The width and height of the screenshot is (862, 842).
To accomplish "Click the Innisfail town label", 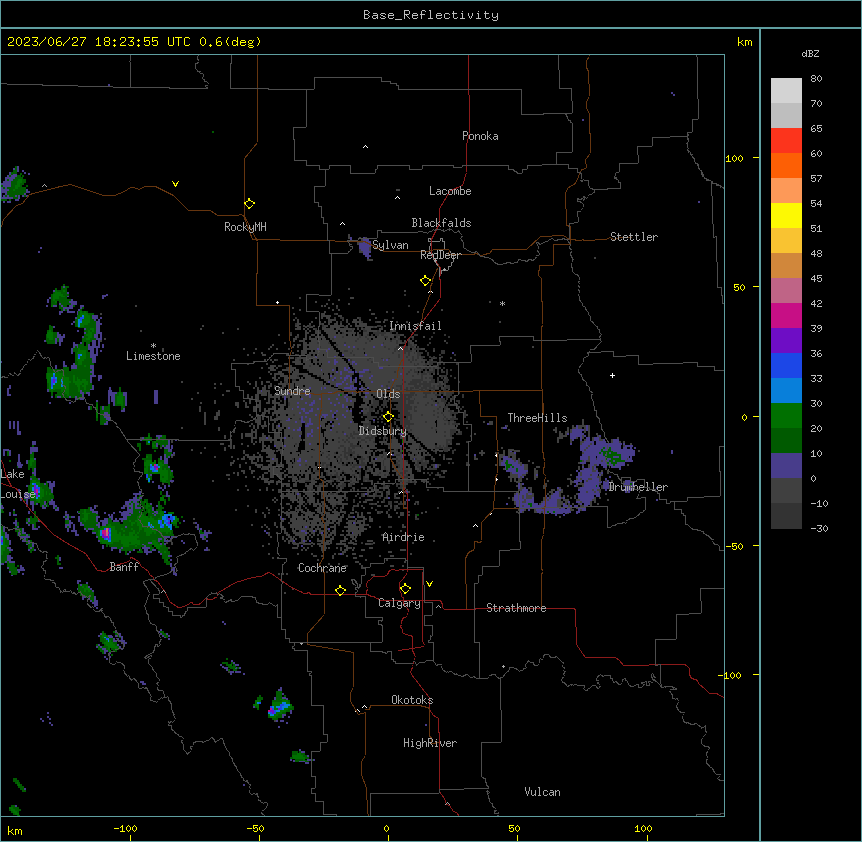I will pyautogui.click(x=415, y=326).
